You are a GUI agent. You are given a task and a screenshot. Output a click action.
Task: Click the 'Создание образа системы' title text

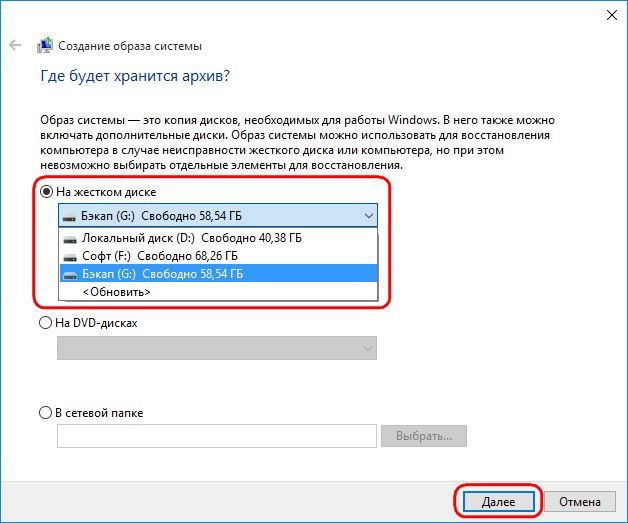coord(130,46)
